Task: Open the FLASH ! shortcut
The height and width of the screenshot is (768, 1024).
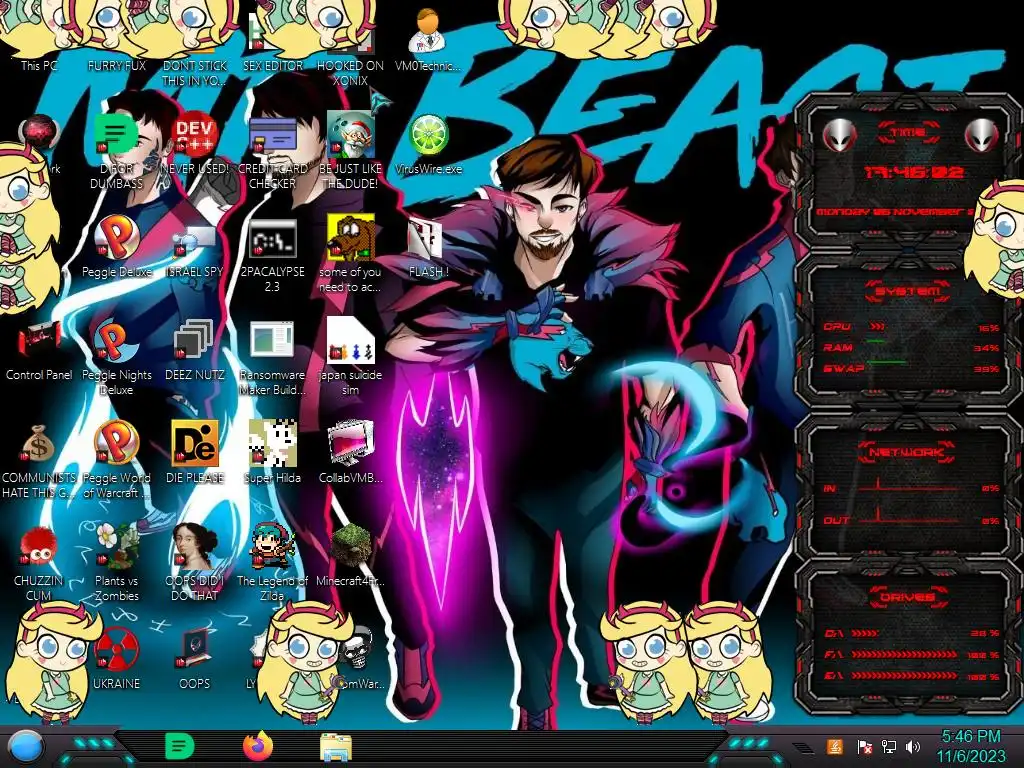Action: pos(428,247)
